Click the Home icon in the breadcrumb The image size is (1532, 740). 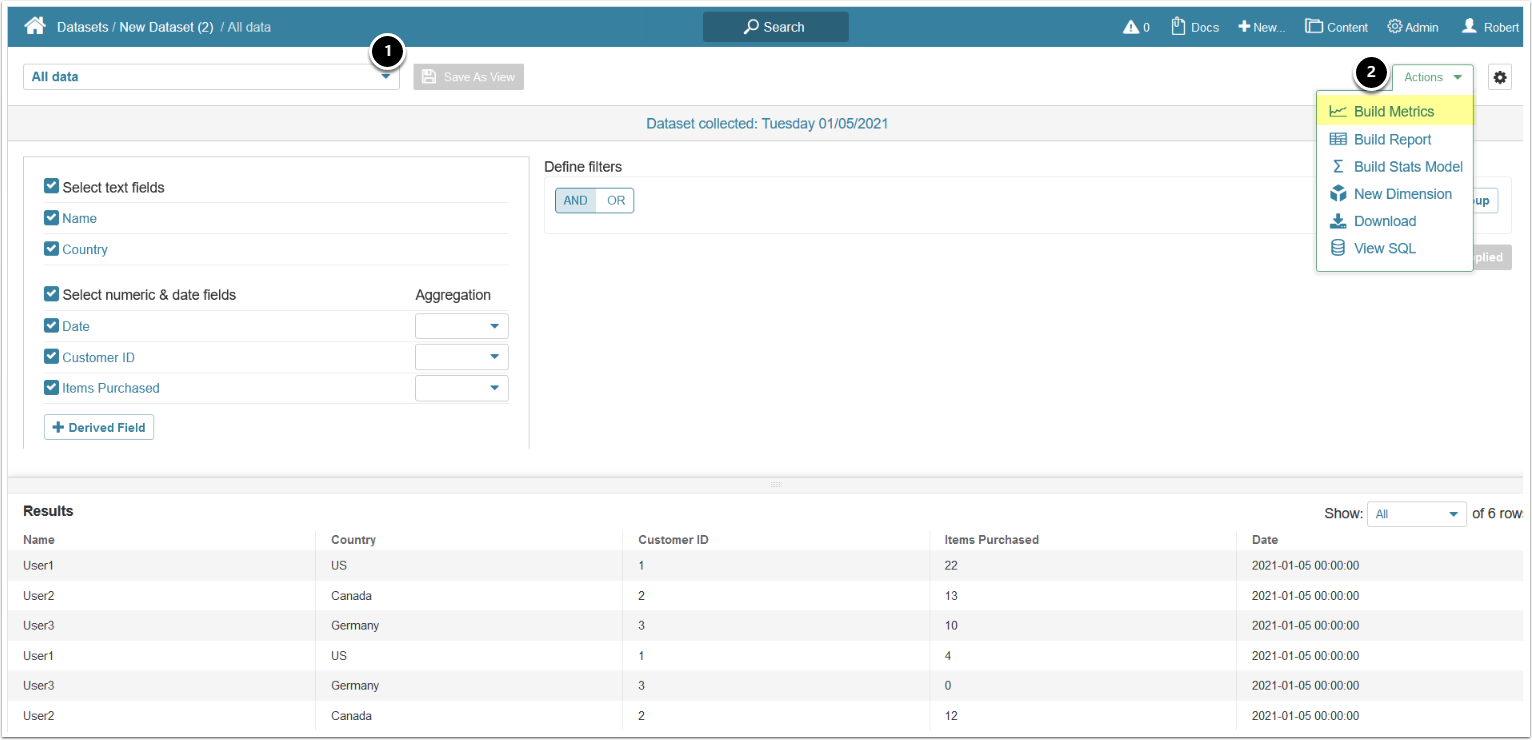point(35,27)
